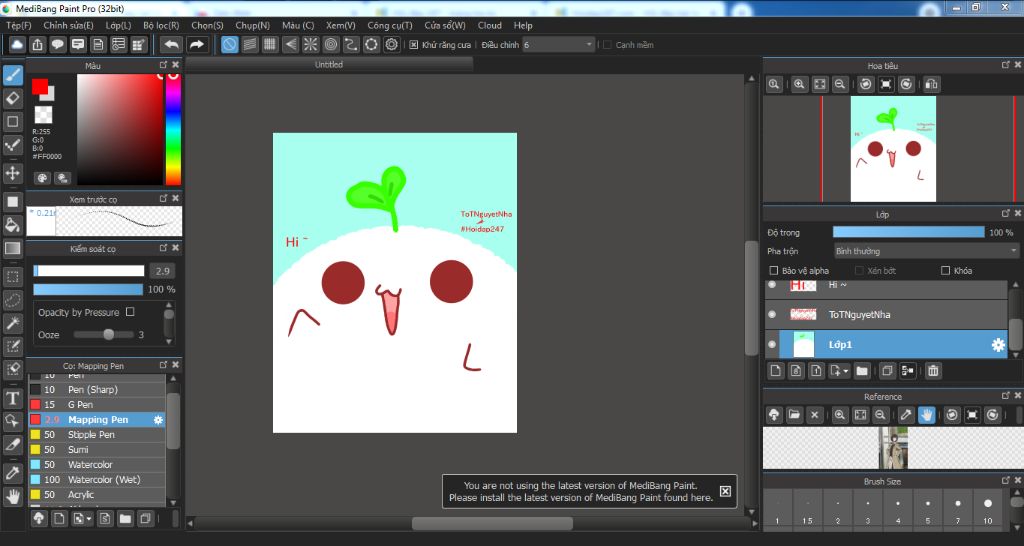
Task: Toggle visibility of the Hi ~ layer
Action: [x=772, y=285]
